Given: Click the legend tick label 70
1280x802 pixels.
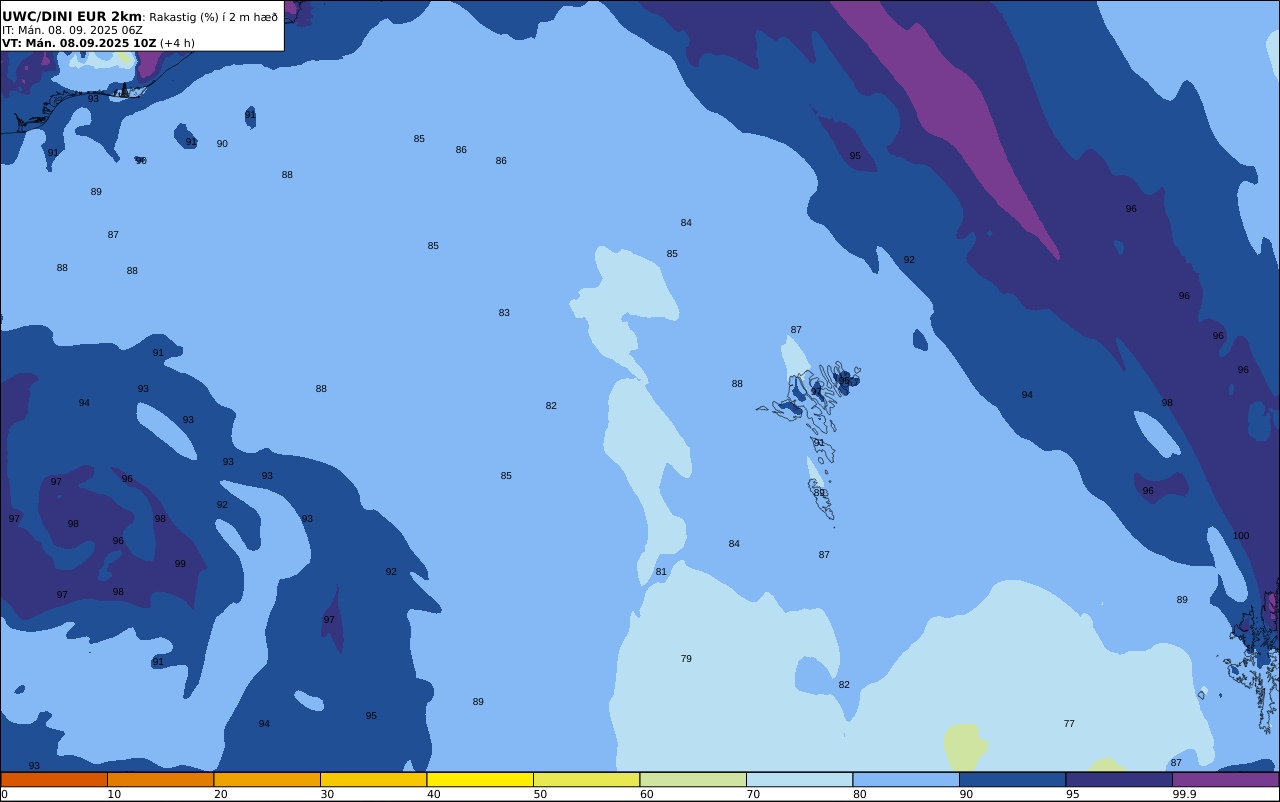Looking at the screenshot, I should tap(753, 794).
